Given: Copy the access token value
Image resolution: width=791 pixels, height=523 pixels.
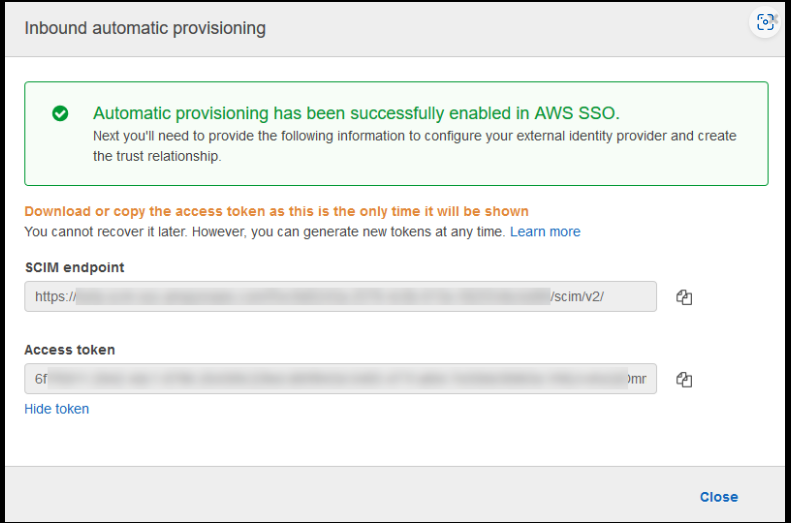Looking at the screenshot, I should tap(684, 379).
